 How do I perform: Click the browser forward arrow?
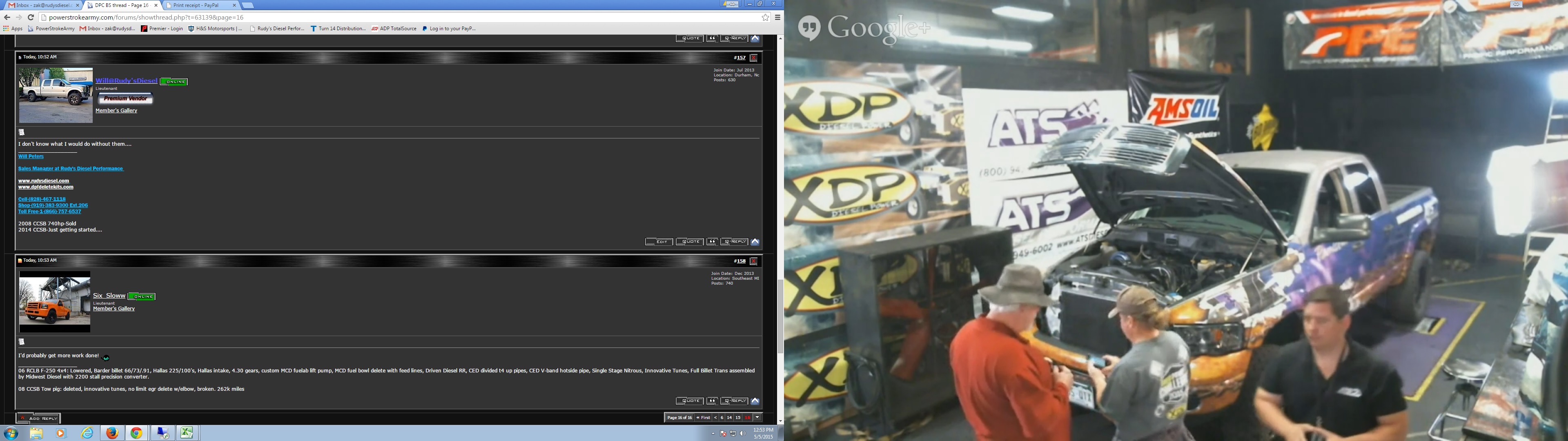(x=19, y=17)
